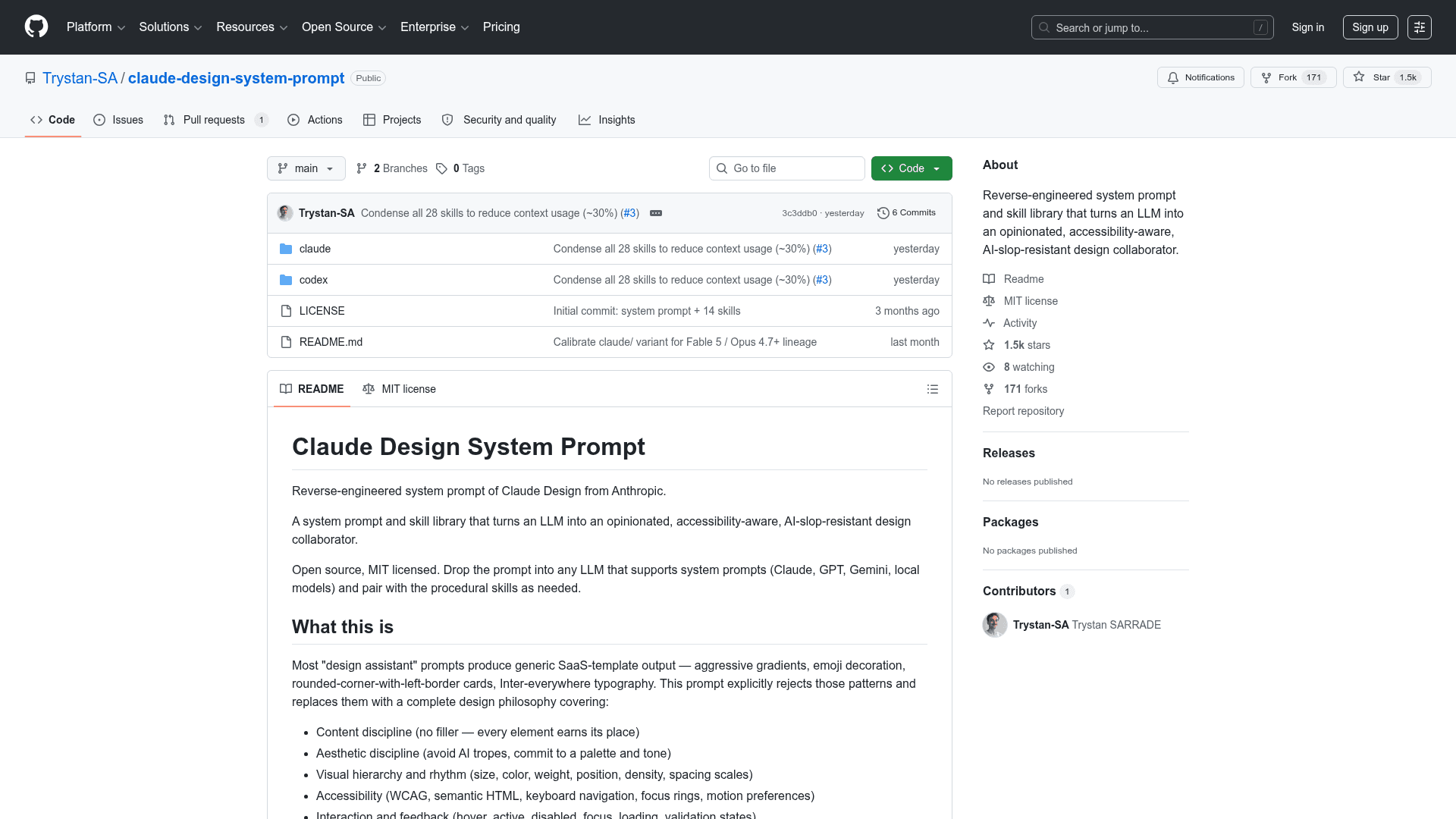This screenshot has height=819, width=1456.
Task: Open the LICENSE file name
Action: pyautogui.click(x=322, y=311)
